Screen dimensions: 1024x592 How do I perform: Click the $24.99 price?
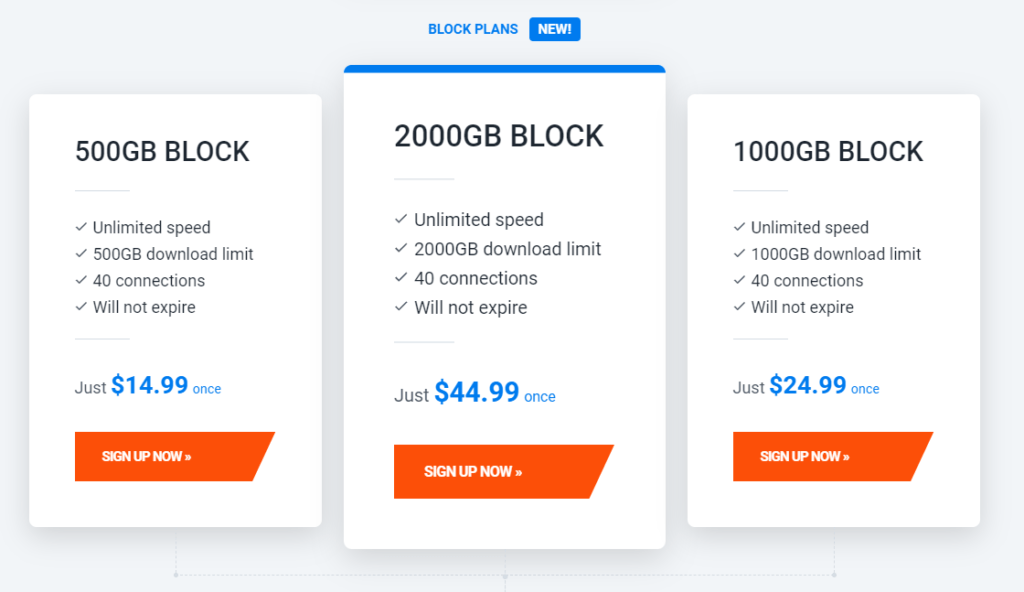point(808,385)
